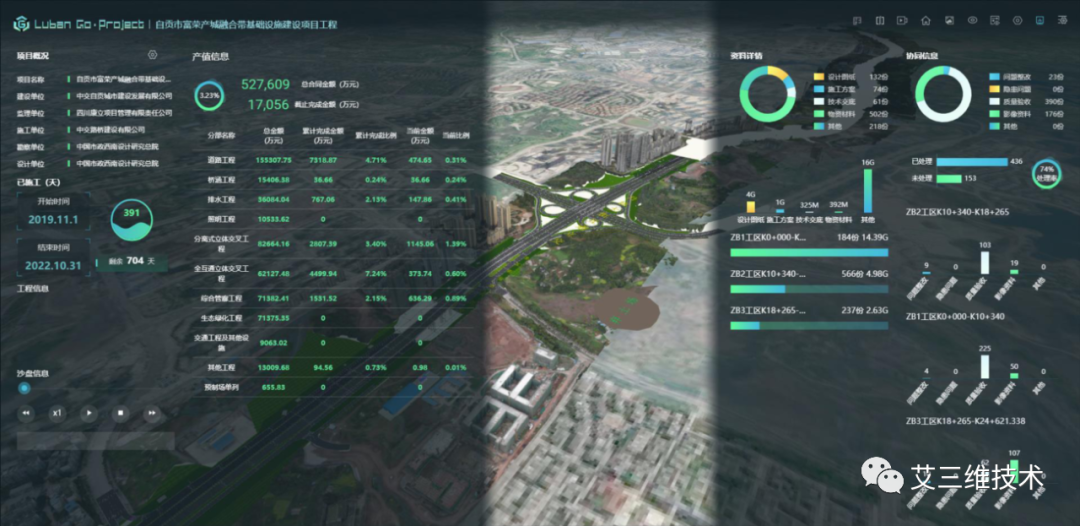
Task: Click the home icon in top toolbar
Action: 926,20
